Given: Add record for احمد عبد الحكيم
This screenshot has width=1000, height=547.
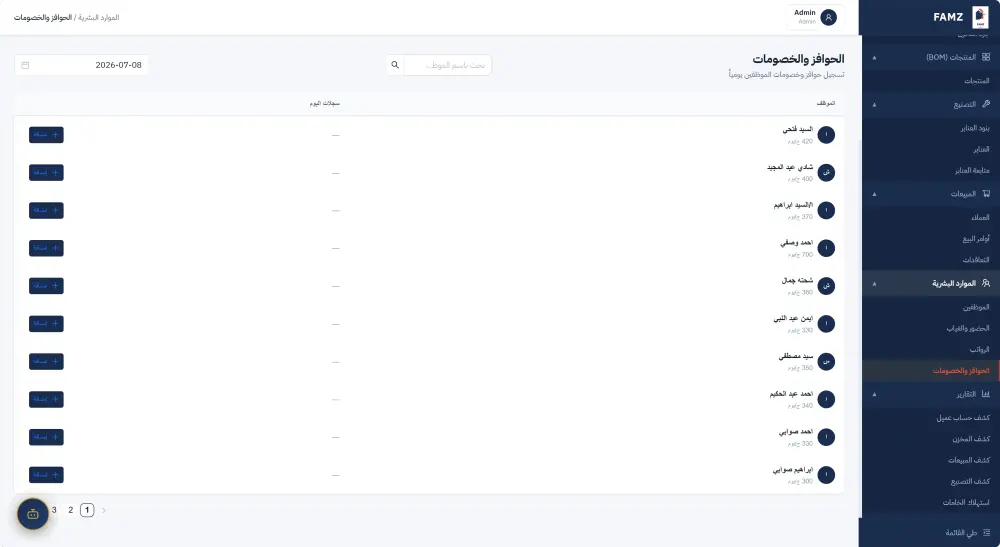Looking at the screenshot, I should (x=46, y=399).
